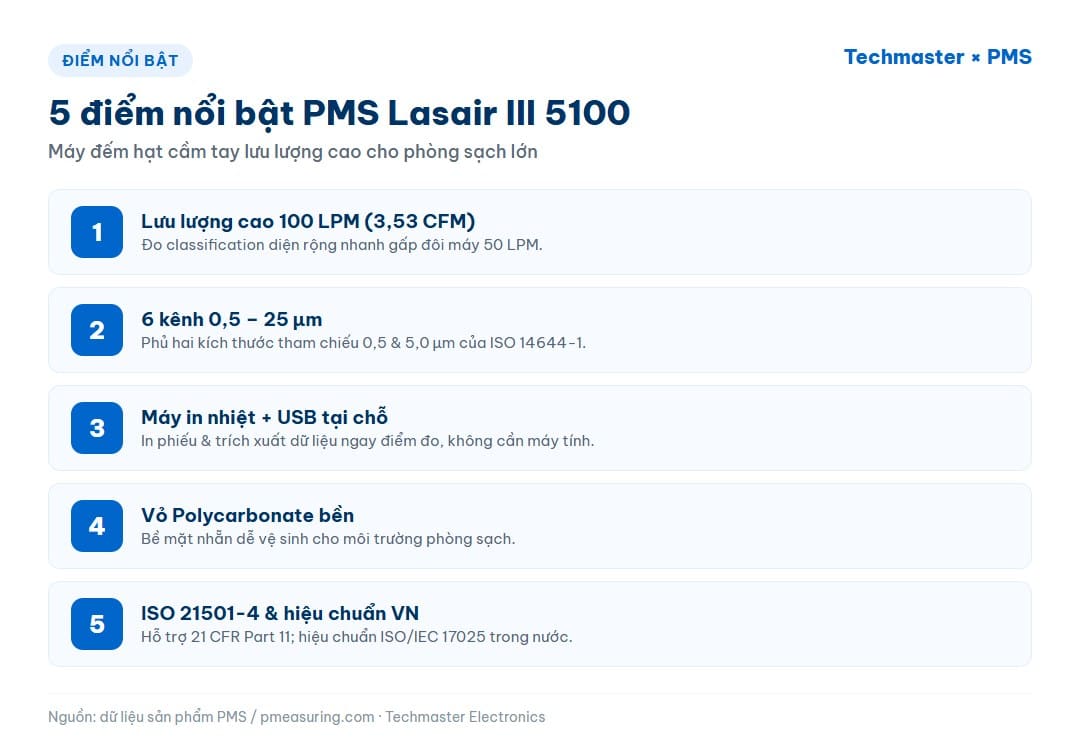The width and height of the screenshot is (1080, 753).
Task: Click title 'Lưu lượng cao 100 LPM (3,53 CFM)'
Action: tap(308, 221)
